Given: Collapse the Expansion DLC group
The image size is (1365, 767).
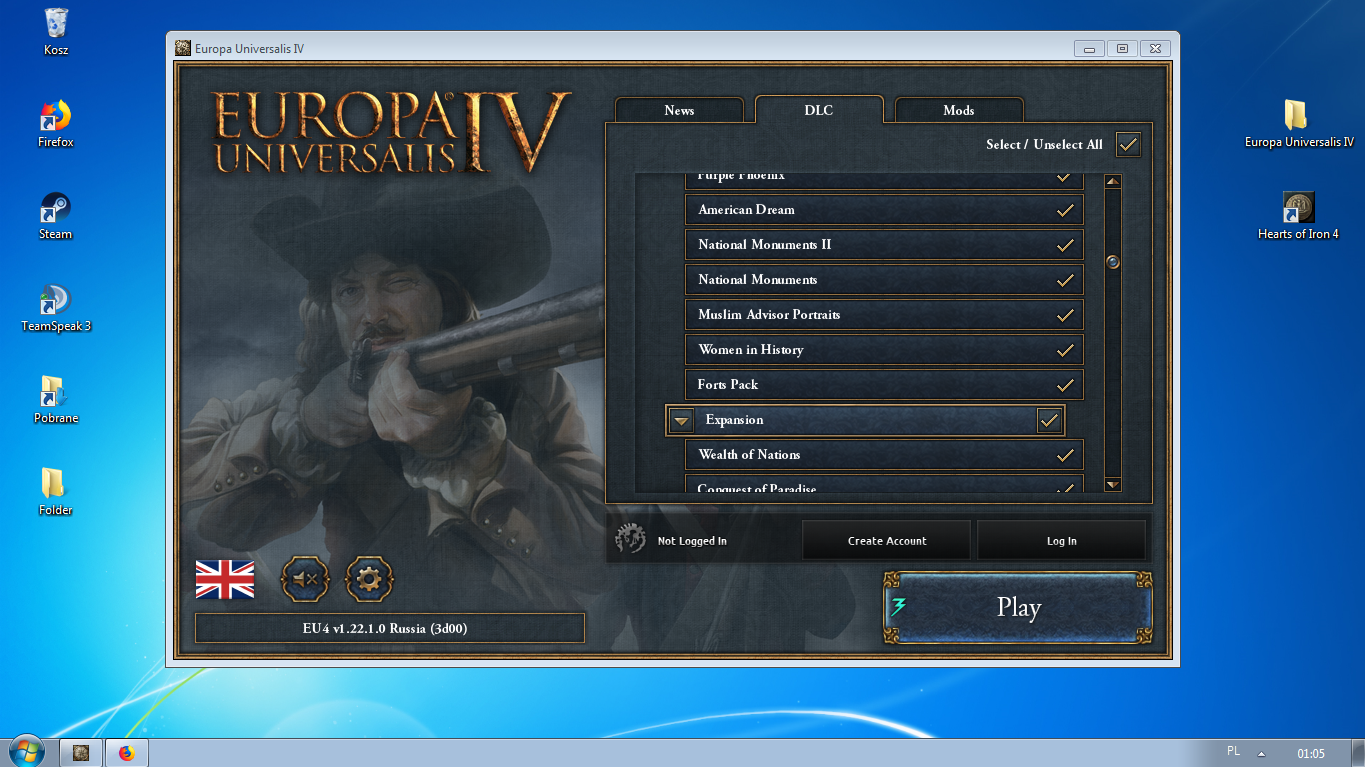Looking at the screenshot, I should click(x=680, y=420).
